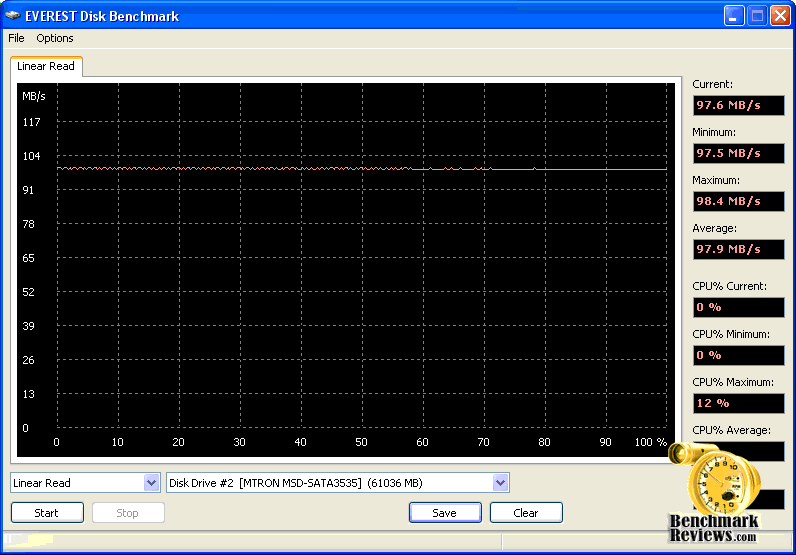The height and width of the screenshot is (555, 796).
Task: Click the Maximum value 98.4 MB/s
Action: pos(739,201)
